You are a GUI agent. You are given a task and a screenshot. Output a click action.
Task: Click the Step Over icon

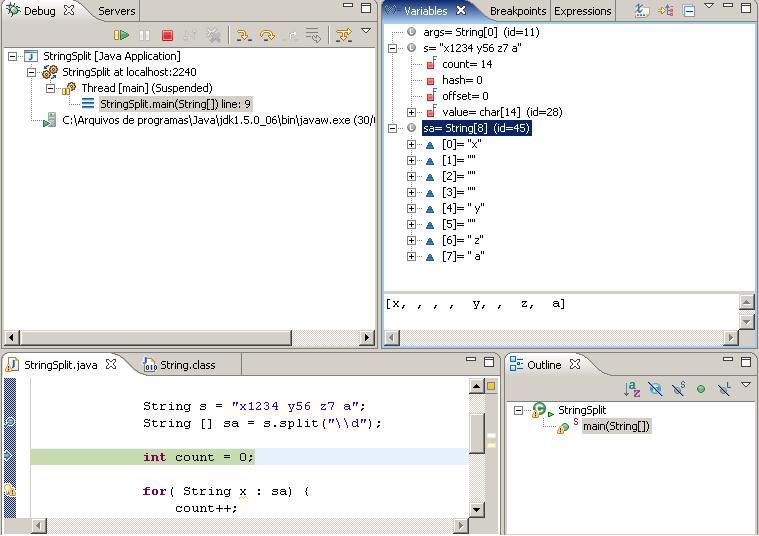267,35
